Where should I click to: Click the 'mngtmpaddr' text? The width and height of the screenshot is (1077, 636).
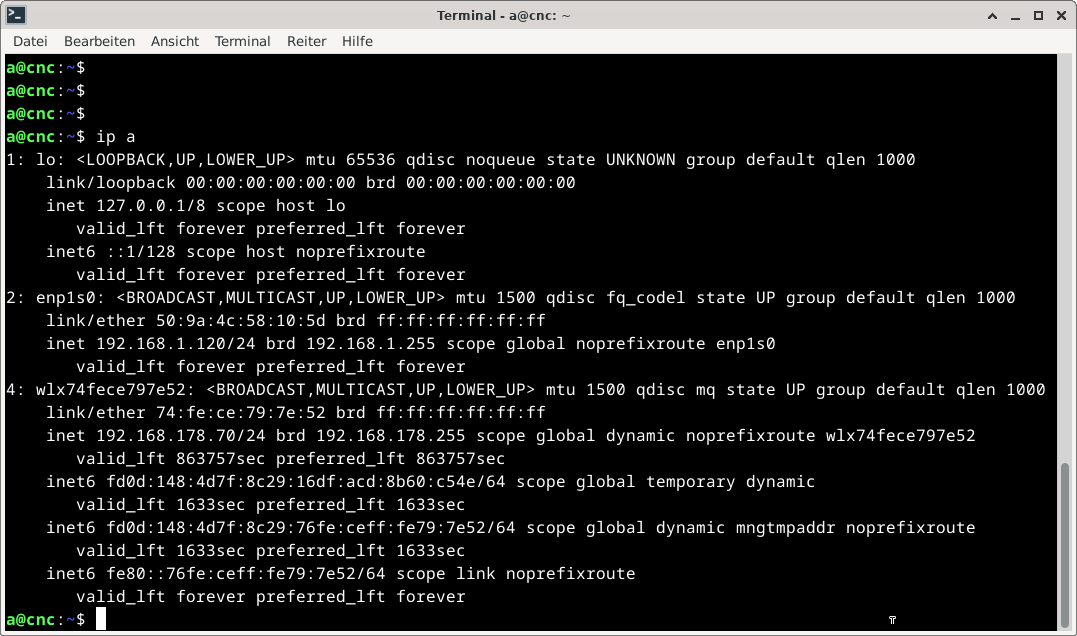(x=785, y=527)
